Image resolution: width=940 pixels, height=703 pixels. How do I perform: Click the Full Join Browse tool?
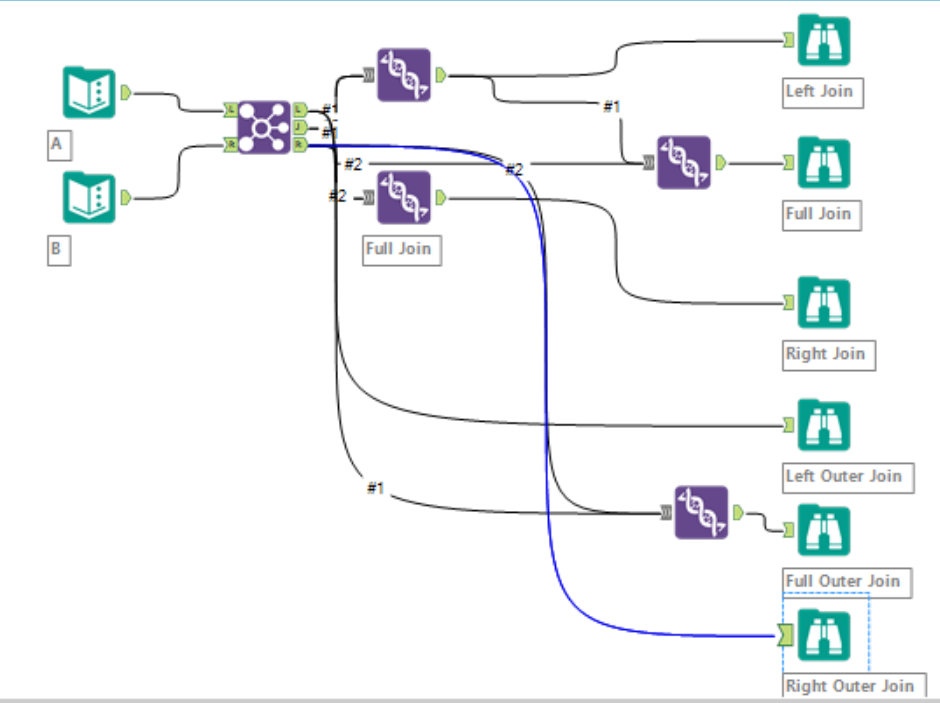822,163
